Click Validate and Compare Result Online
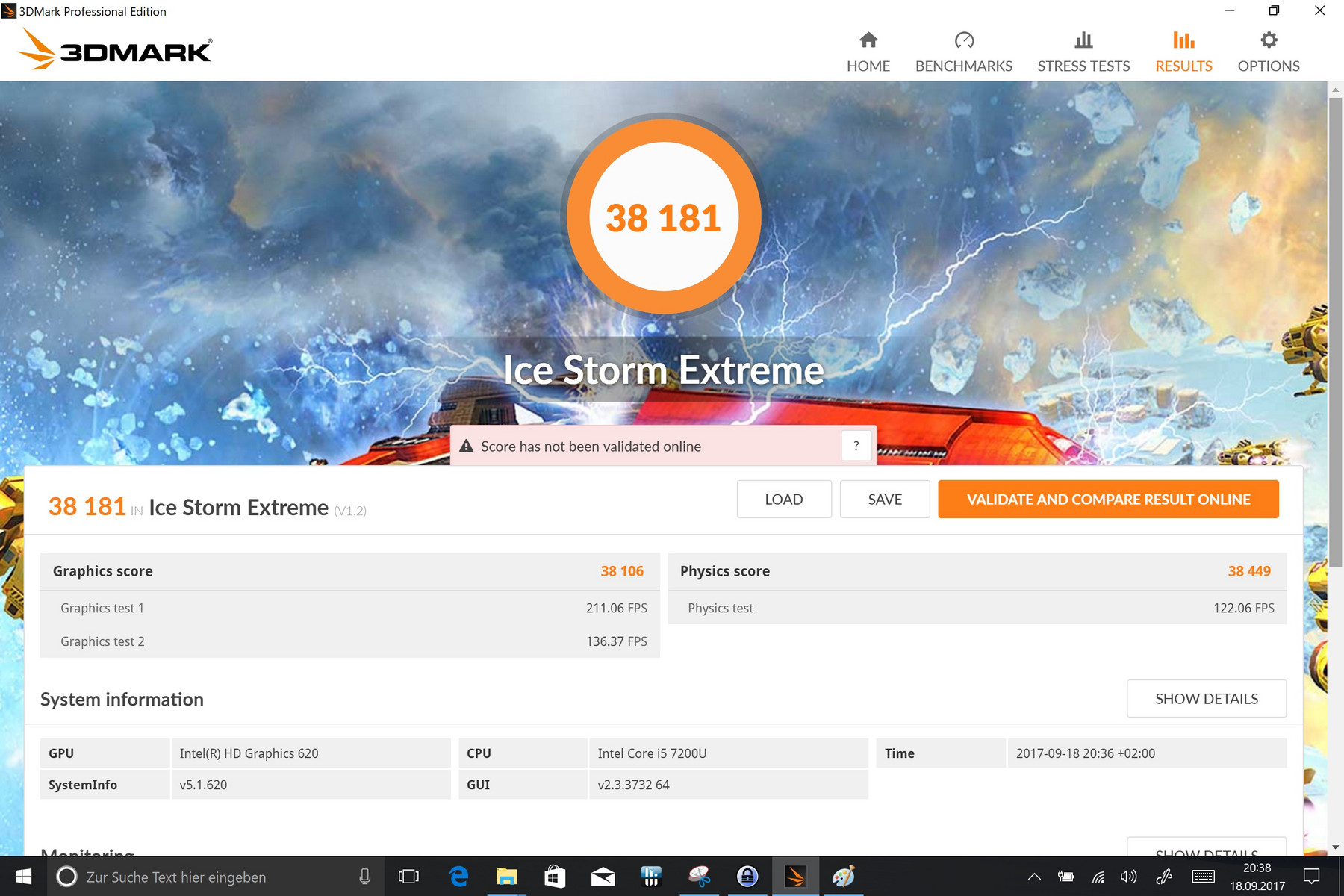The width and height of the screenshot is (1344, 896). pyautogui.click(x=1108, y=500)
